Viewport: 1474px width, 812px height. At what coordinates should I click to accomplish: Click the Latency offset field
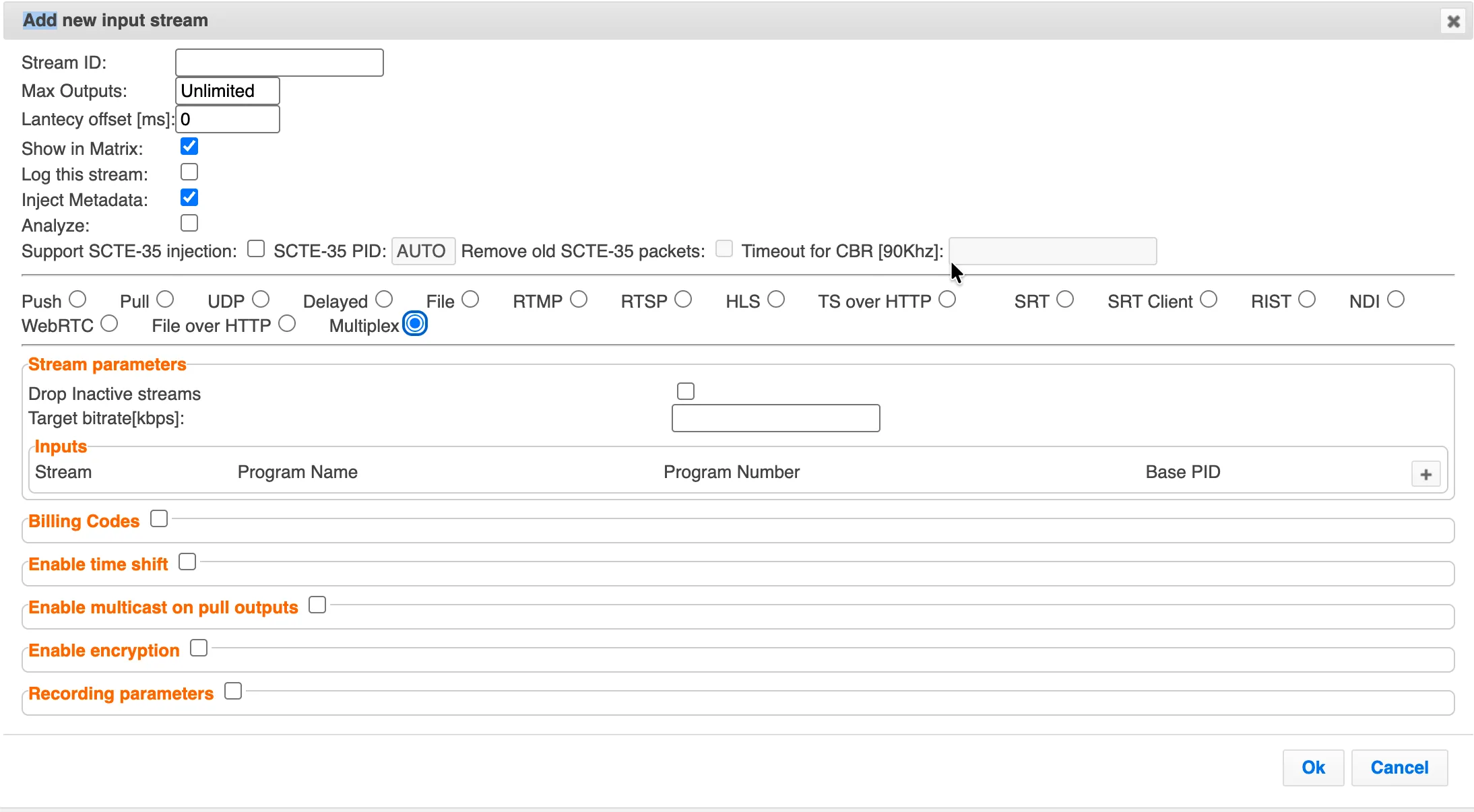(x=228, y=119)
